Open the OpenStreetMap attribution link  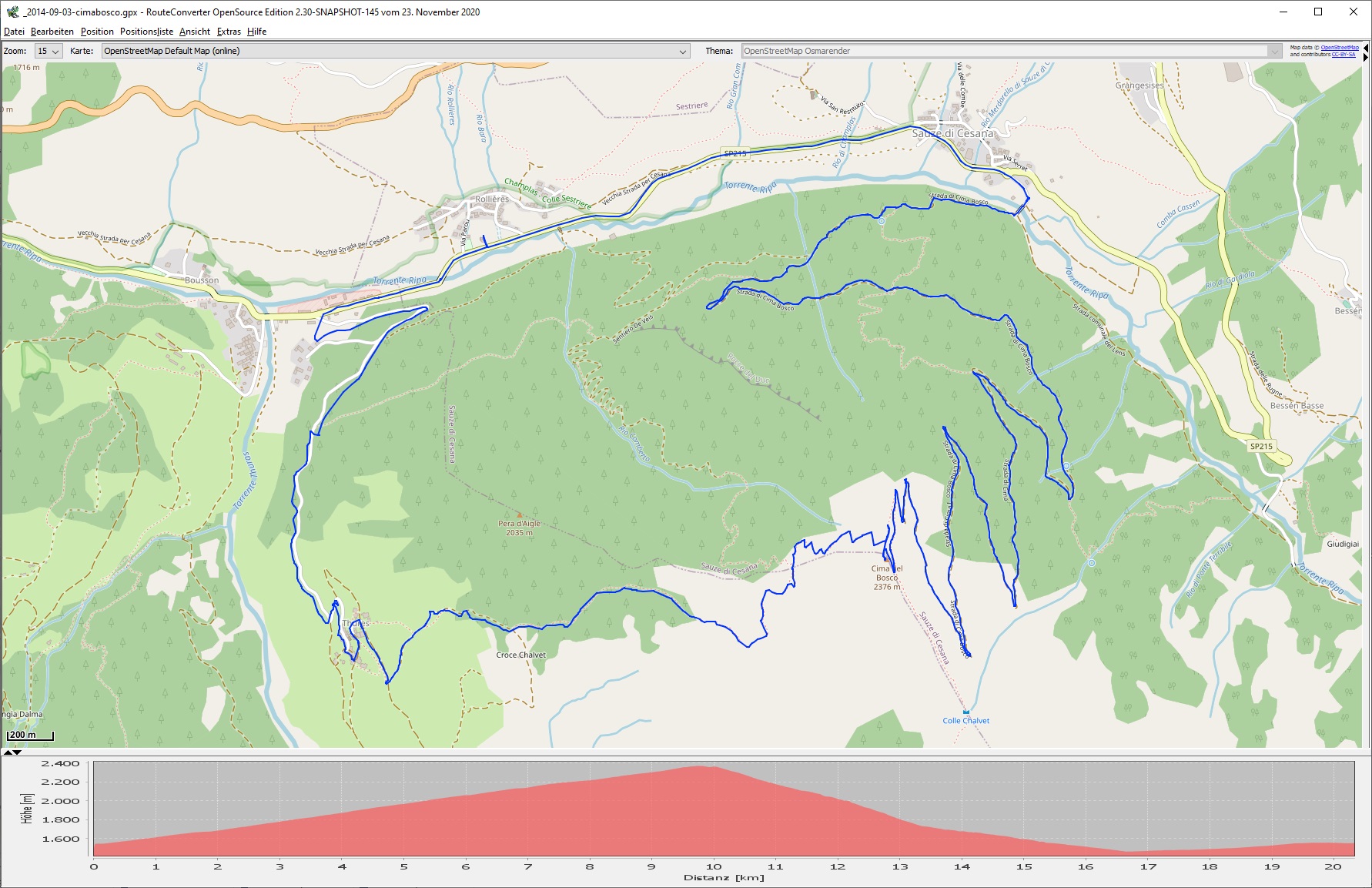[1340, 48]
